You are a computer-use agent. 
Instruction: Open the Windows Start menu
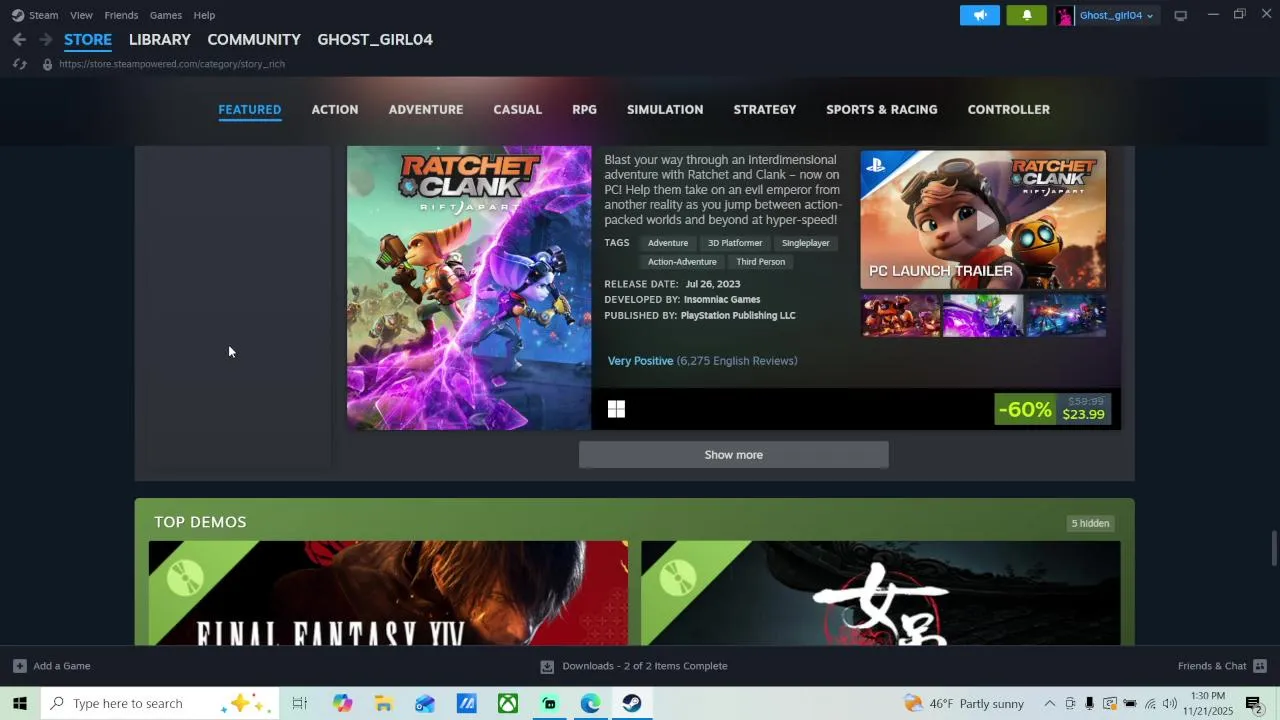20,703
